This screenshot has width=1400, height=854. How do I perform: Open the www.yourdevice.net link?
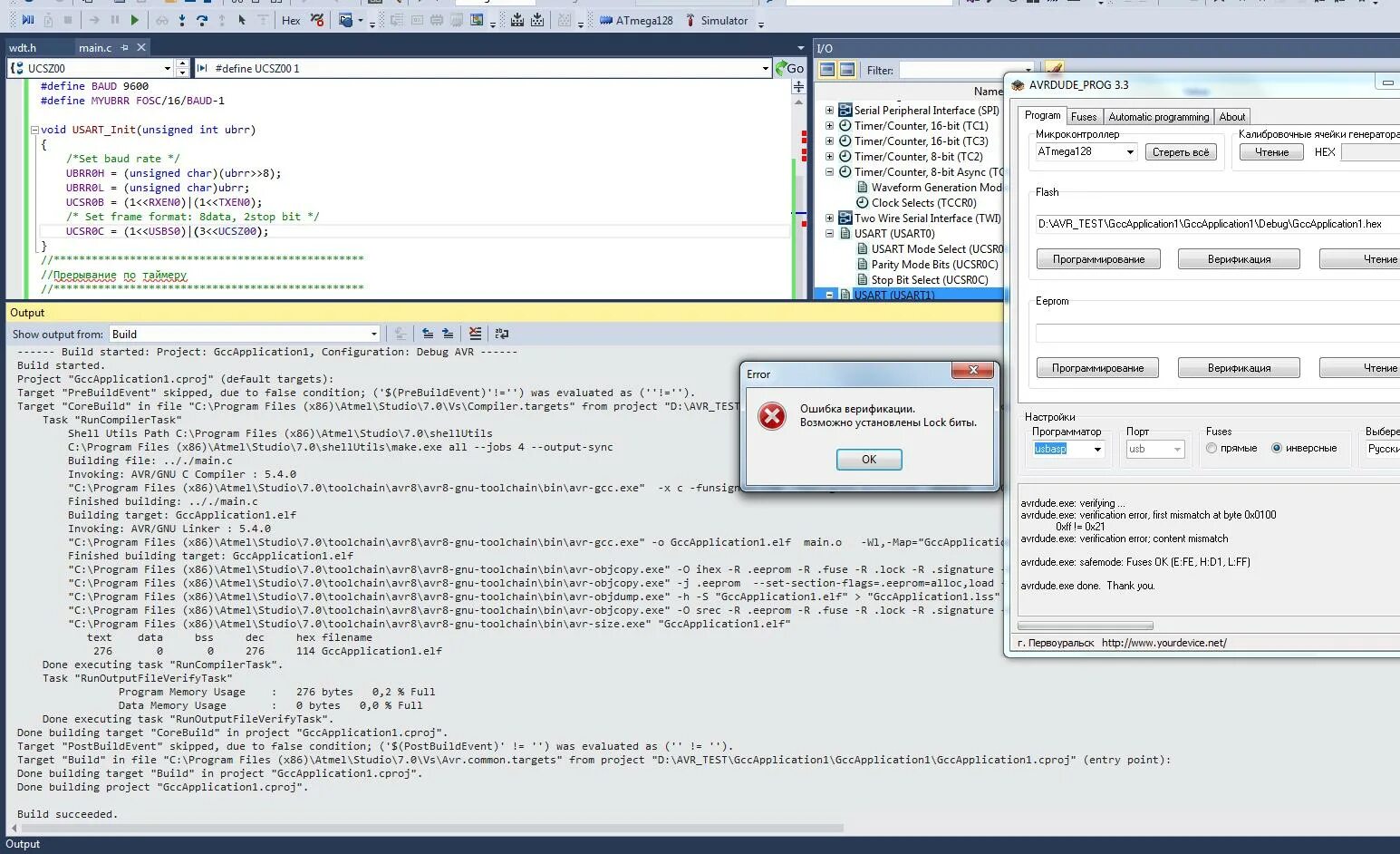(1163, 643)
